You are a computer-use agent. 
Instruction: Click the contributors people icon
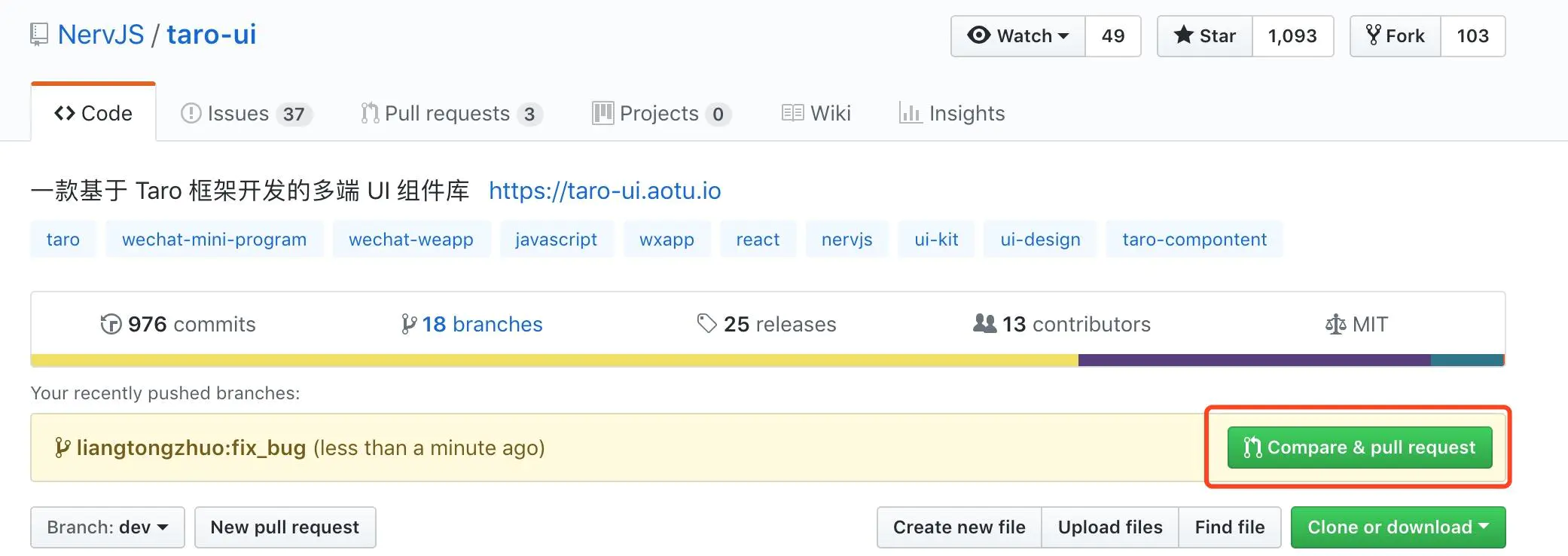(x=984, y=324)
